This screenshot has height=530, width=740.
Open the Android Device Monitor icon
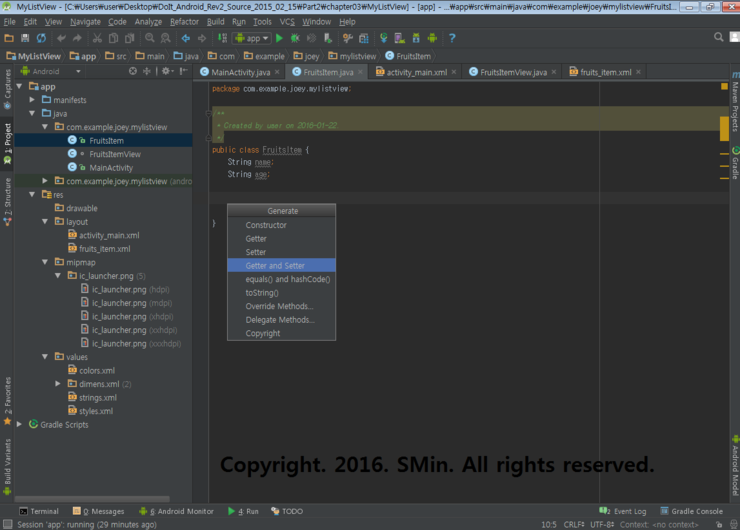pos(432,38)
